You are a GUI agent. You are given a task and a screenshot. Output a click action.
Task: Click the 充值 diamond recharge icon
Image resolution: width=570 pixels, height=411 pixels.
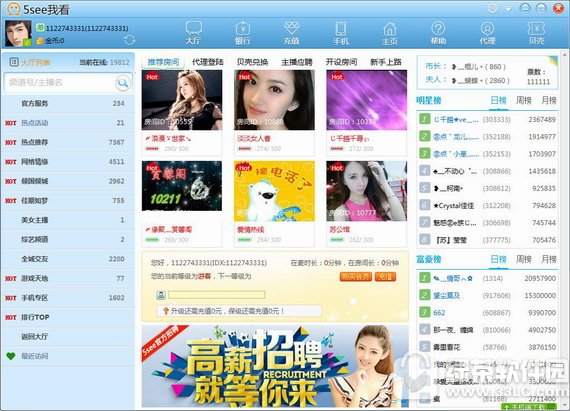pyautogui.click(x=292, y=33)
